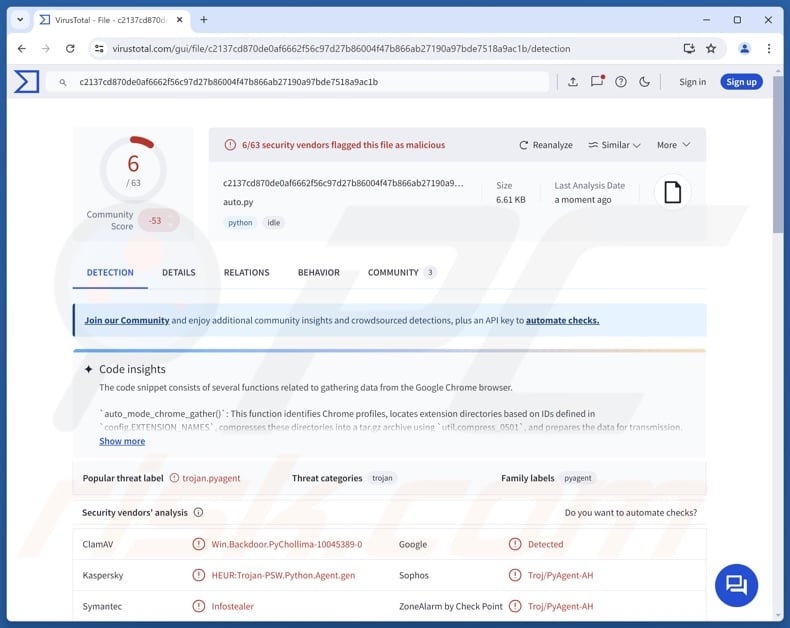Open the browser profile icon

click(744, 48)
